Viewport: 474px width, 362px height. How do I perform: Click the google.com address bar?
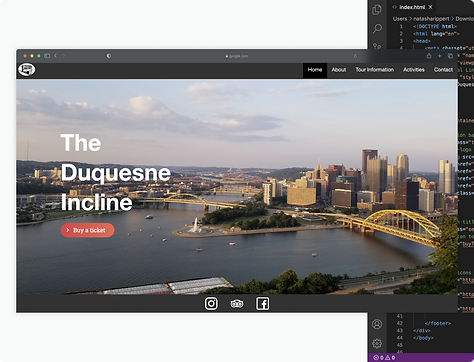237,56
